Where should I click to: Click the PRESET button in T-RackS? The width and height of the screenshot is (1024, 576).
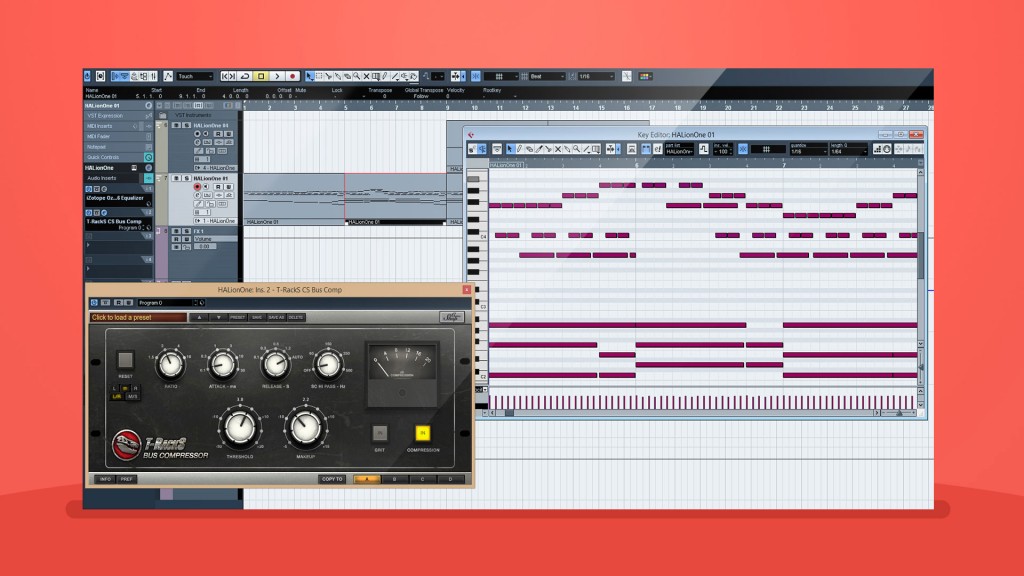pyautogui.click(x=238, y=317)
